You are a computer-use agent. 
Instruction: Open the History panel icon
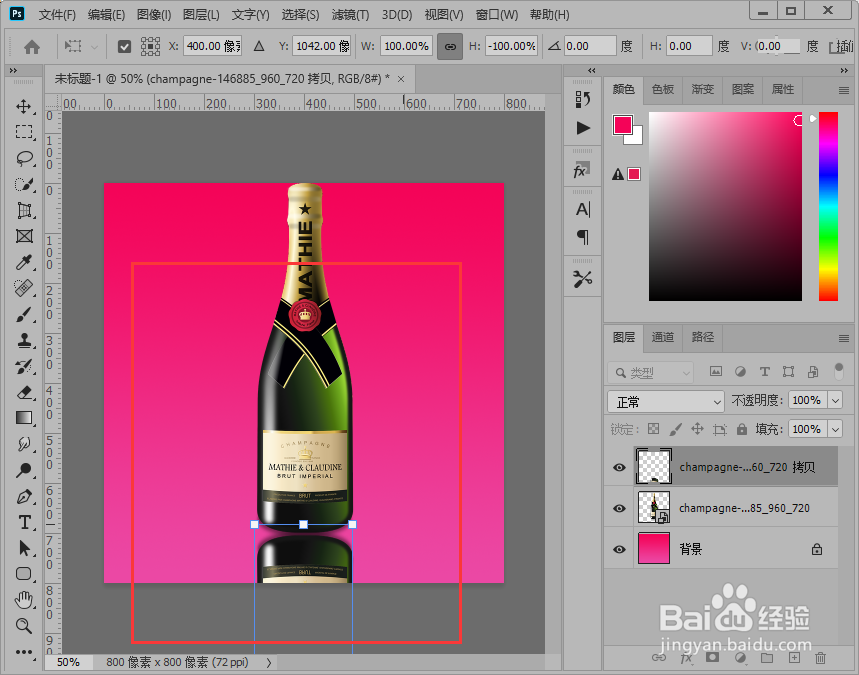[583, 100]
